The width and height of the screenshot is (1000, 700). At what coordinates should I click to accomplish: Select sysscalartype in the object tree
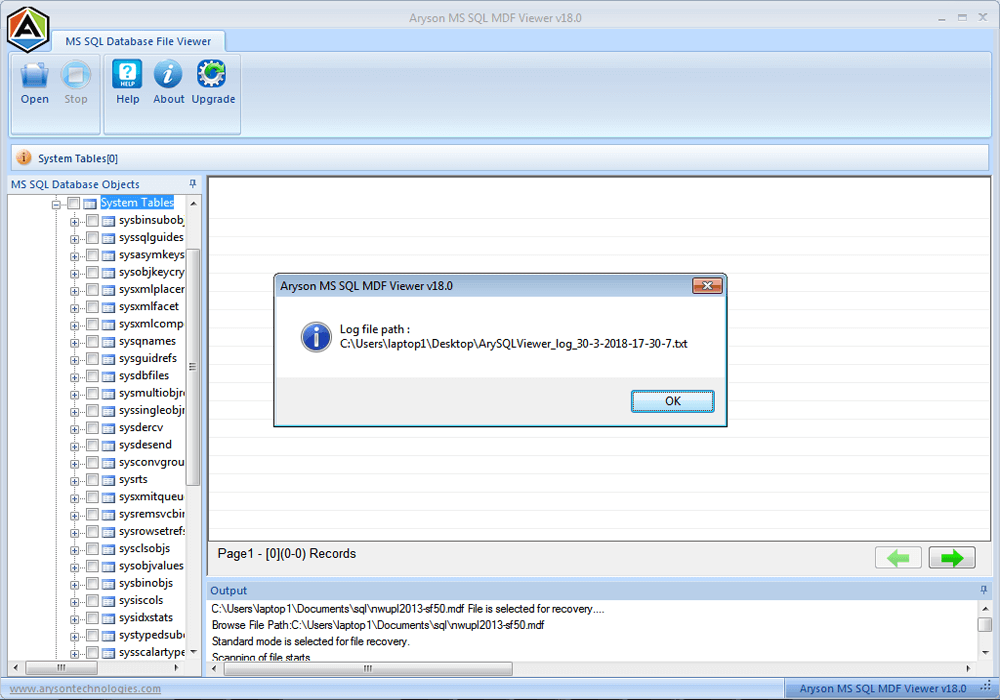click(x=152, y=652)
